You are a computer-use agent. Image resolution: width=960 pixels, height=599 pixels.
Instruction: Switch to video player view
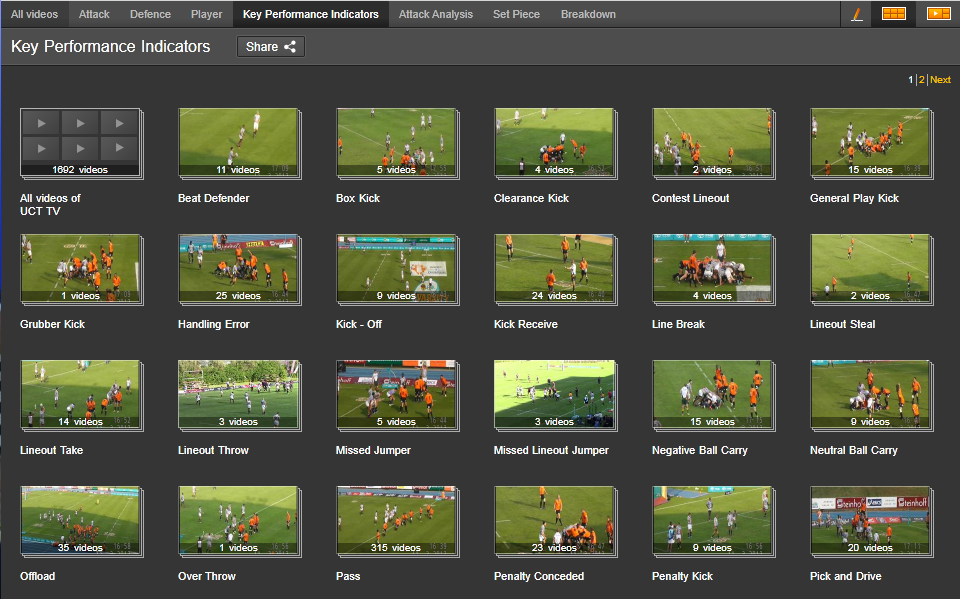point(938,14)
